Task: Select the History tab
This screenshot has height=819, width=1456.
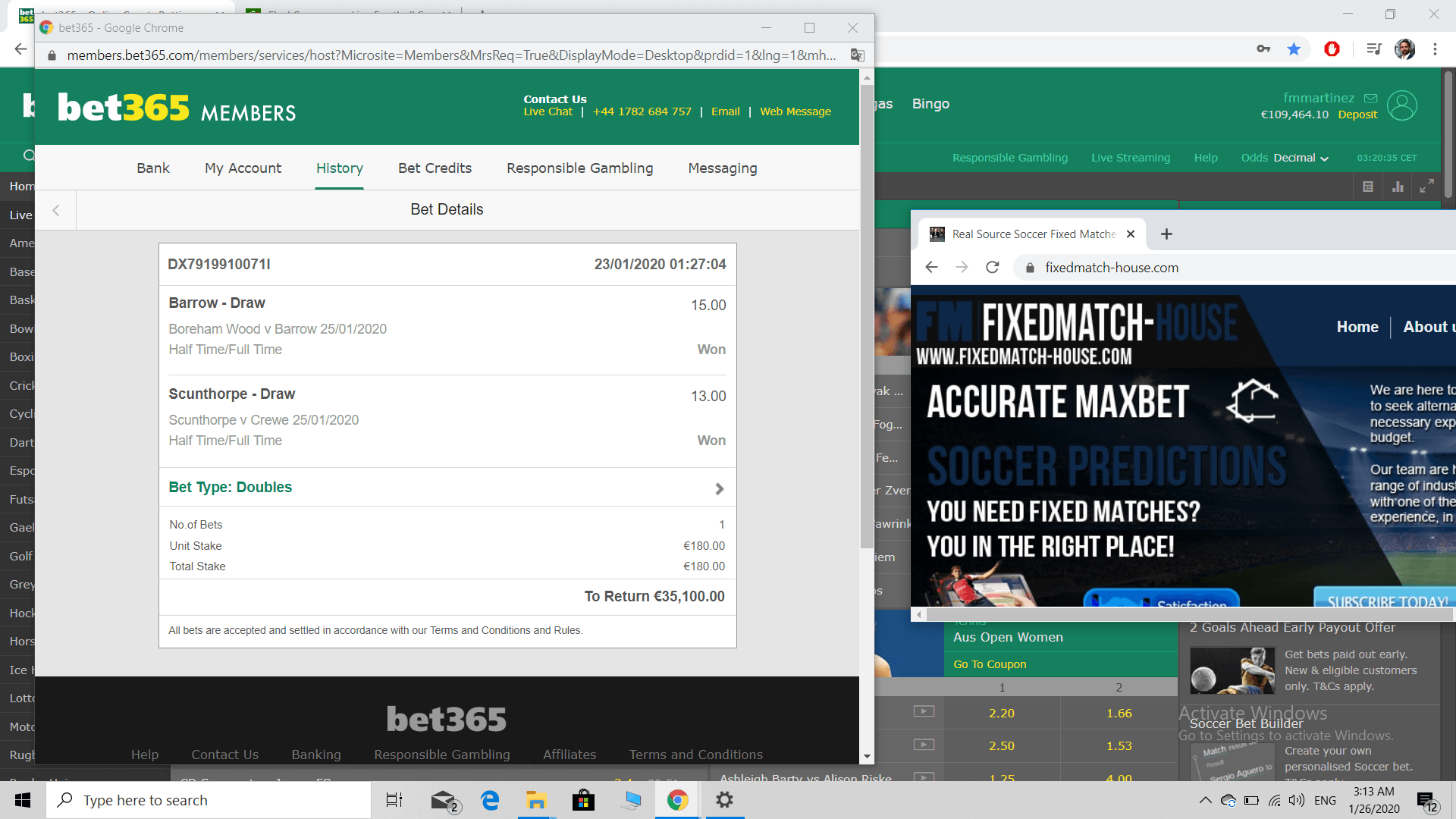Action: tap(340, 168)
